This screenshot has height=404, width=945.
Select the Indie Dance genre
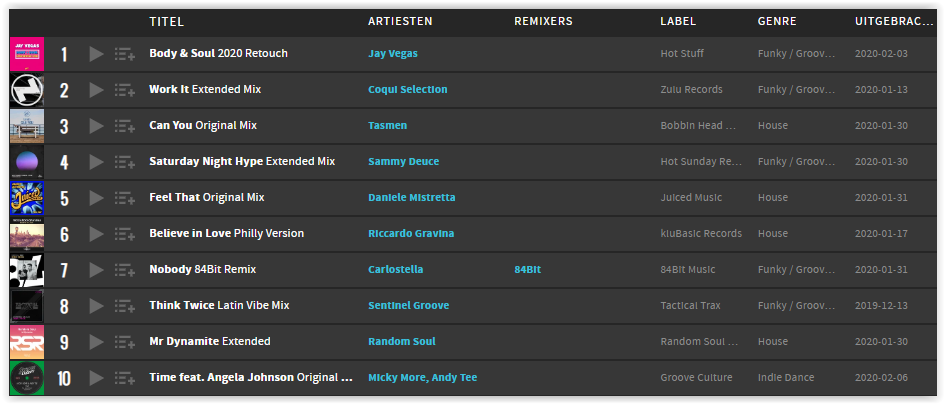(786, 377)
